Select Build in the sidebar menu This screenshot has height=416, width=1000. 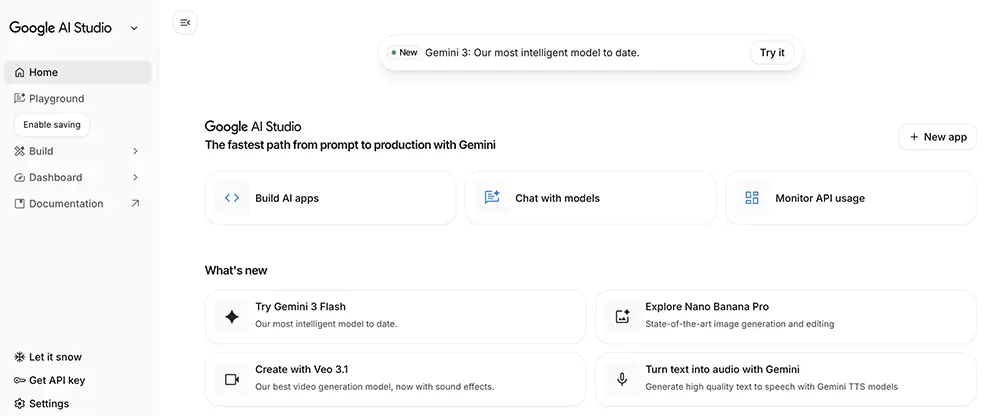coord(78,151)
